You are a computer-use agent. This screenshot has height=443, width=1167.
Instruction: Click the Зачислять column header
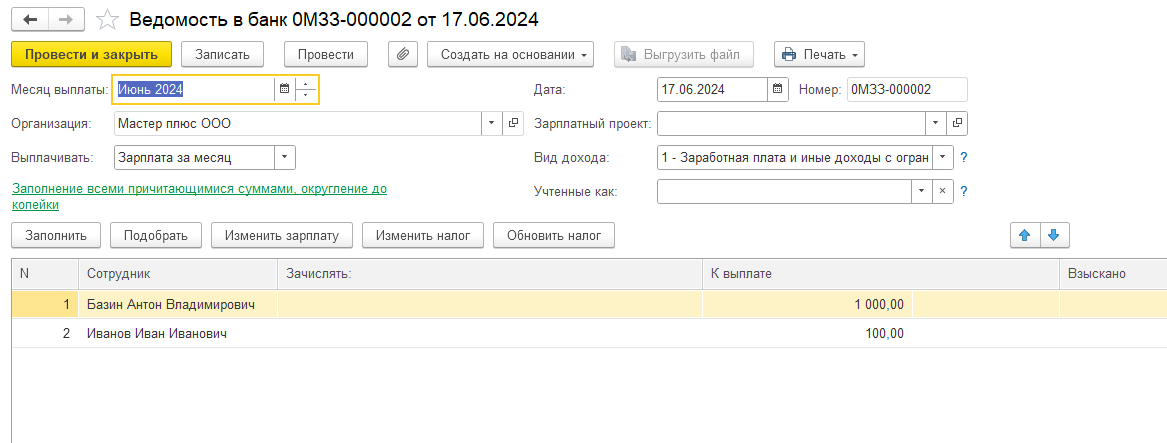pyautogui.click(x=490, y=274)
